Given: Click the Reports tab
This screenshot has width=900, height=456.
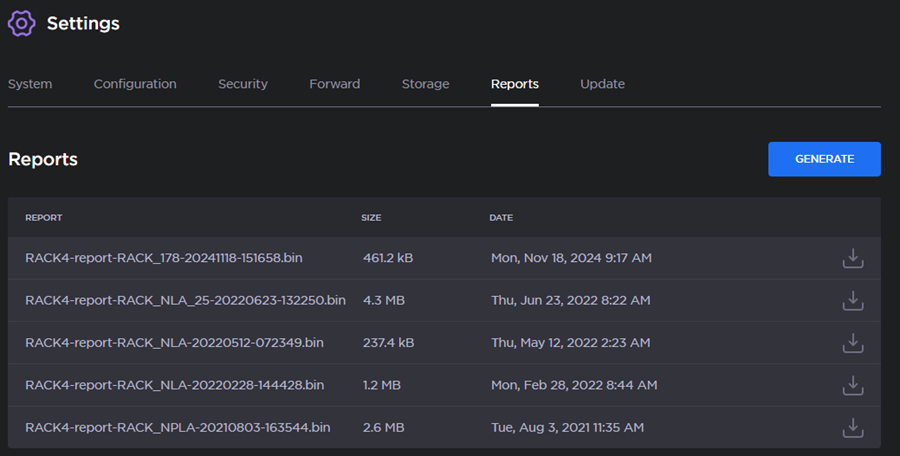Looking at the screenshot, I should click(x=514, y=84).
